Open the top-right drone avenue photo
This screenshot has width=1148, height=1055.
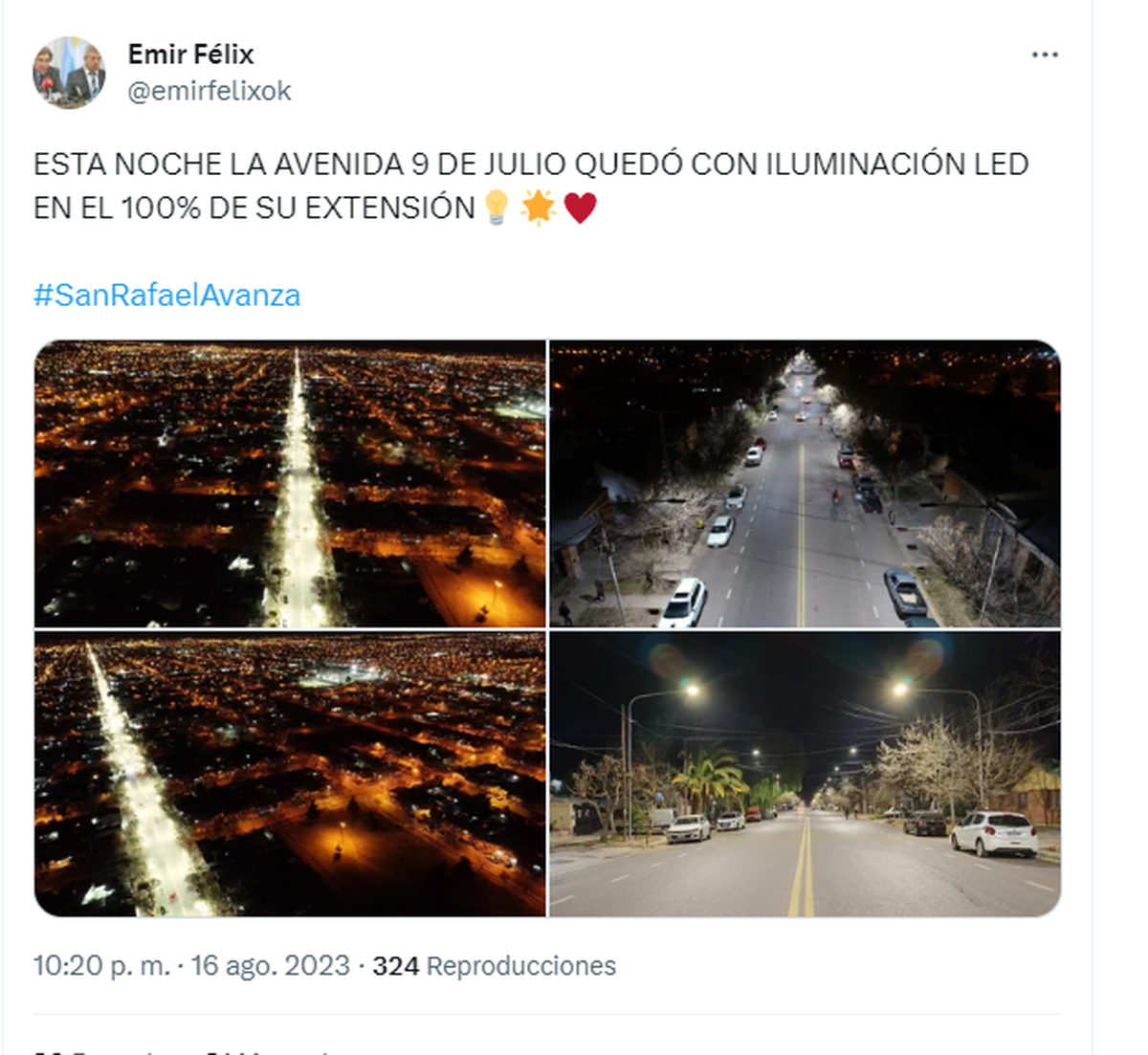coord(805,483)
